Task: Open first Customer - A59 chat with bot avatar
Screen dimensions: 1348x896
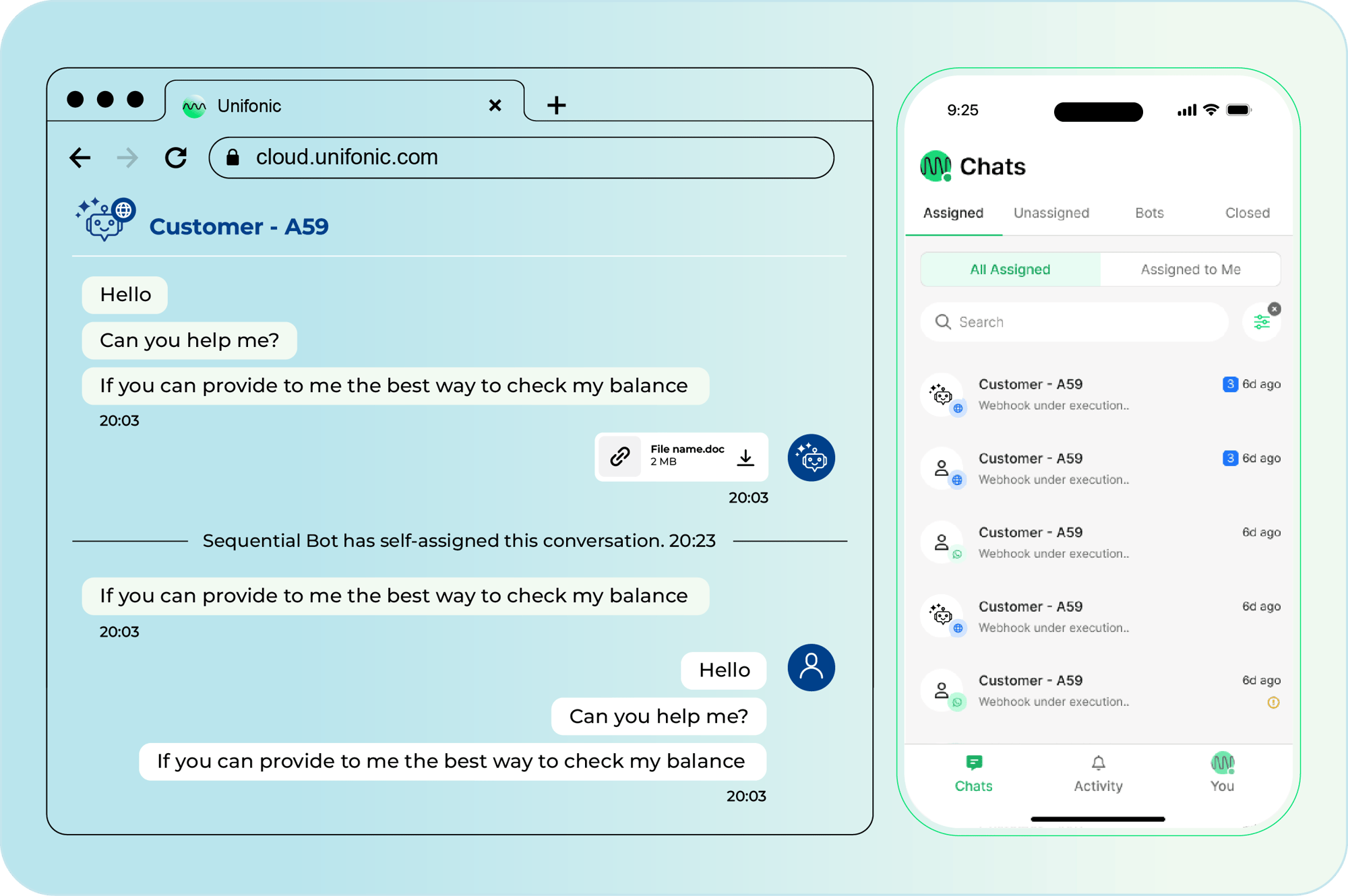Action: 1101,394
